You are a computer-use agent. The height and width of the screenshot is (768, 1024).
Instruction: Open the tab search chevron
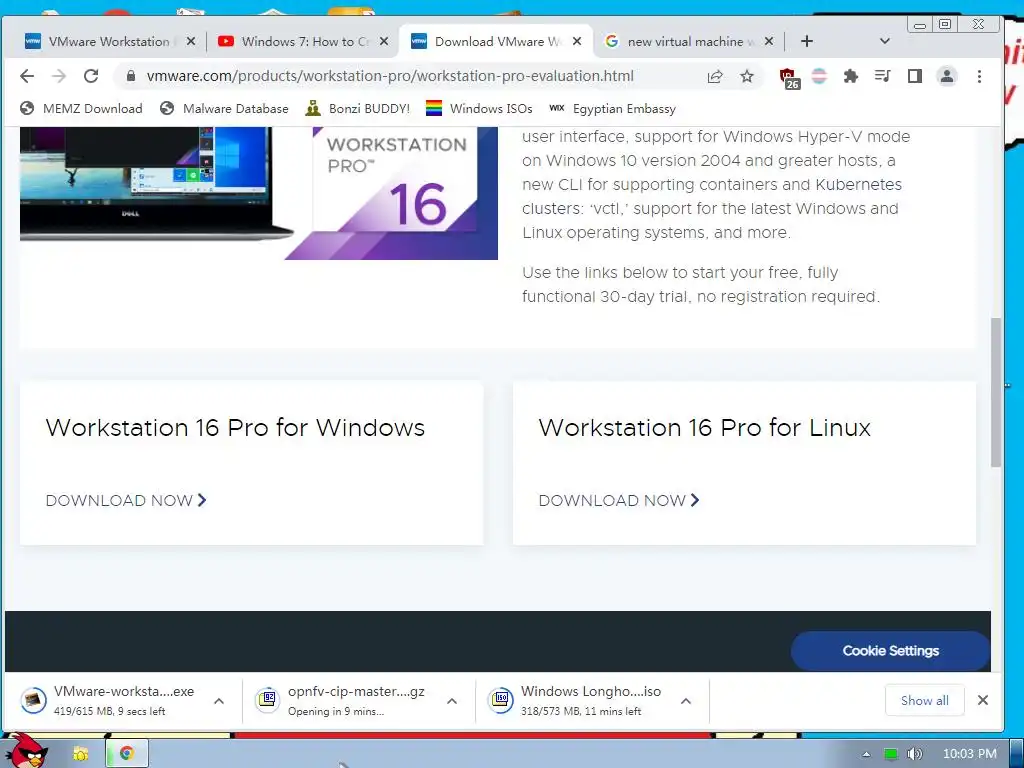tap(885, 41)
